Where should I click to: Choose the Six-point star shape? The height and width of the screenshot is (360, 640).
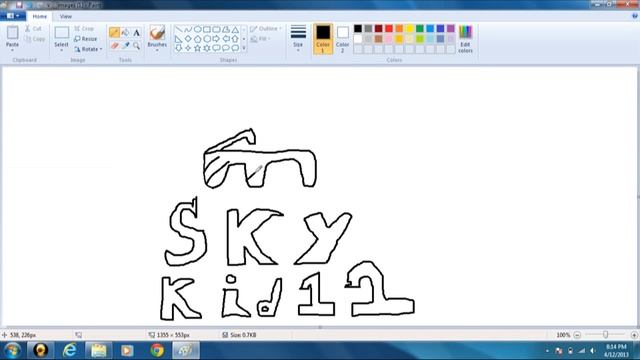pyautogui.click(x=207, y=48)
